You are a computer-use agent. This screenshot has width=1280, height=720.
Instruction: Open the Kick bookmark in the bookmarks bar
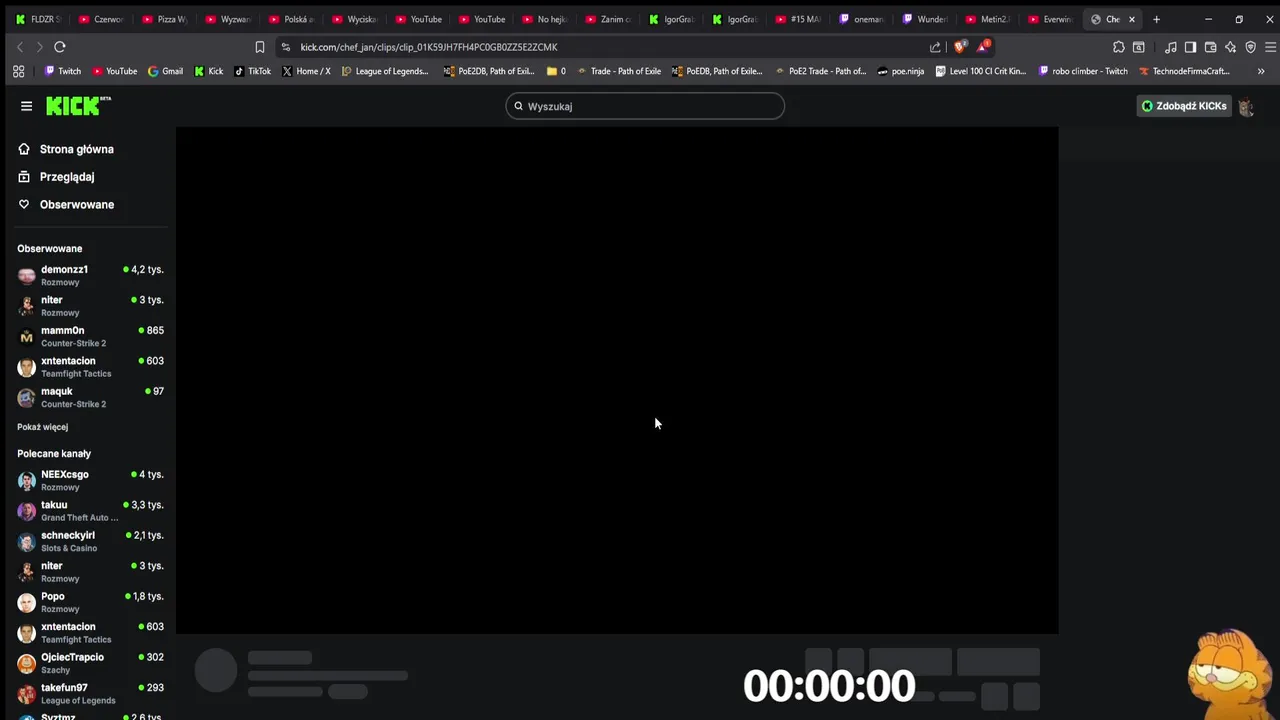point(209,71)
